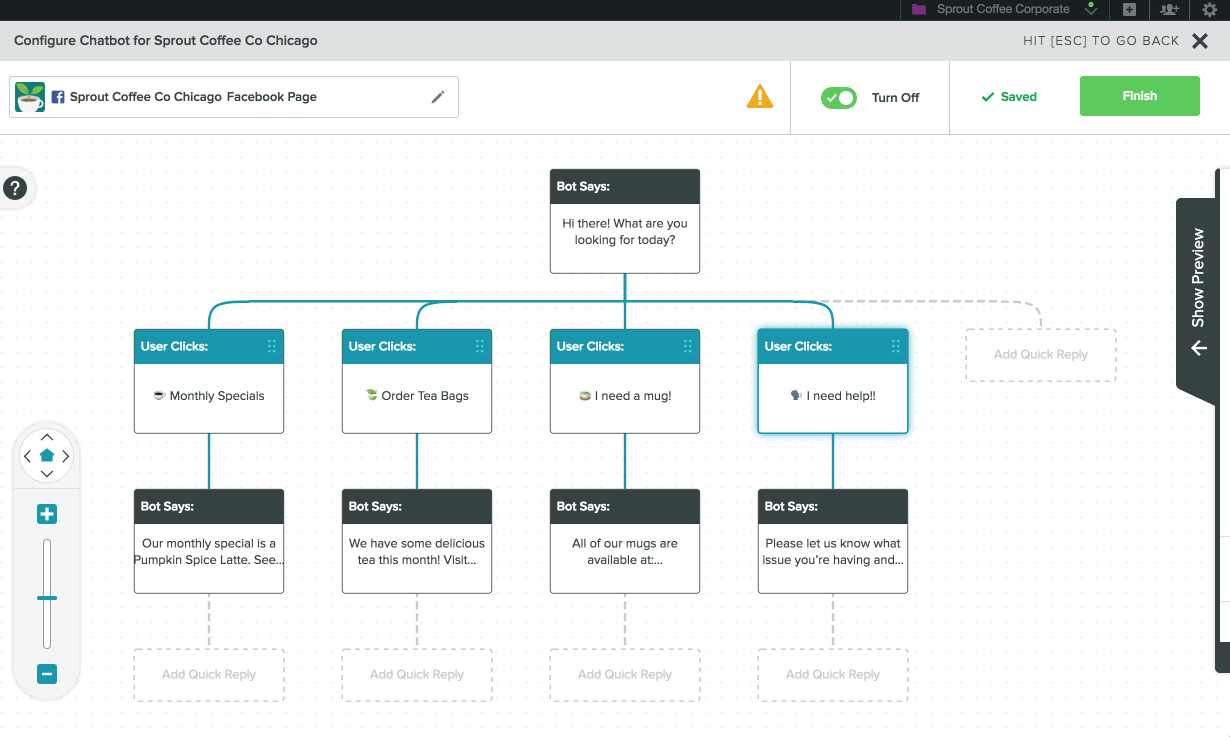This screenshot has height=737, width=1230.
Task: Add Quick Reply under Pumpkin Spice Latte message
Action: pos(209,674)
